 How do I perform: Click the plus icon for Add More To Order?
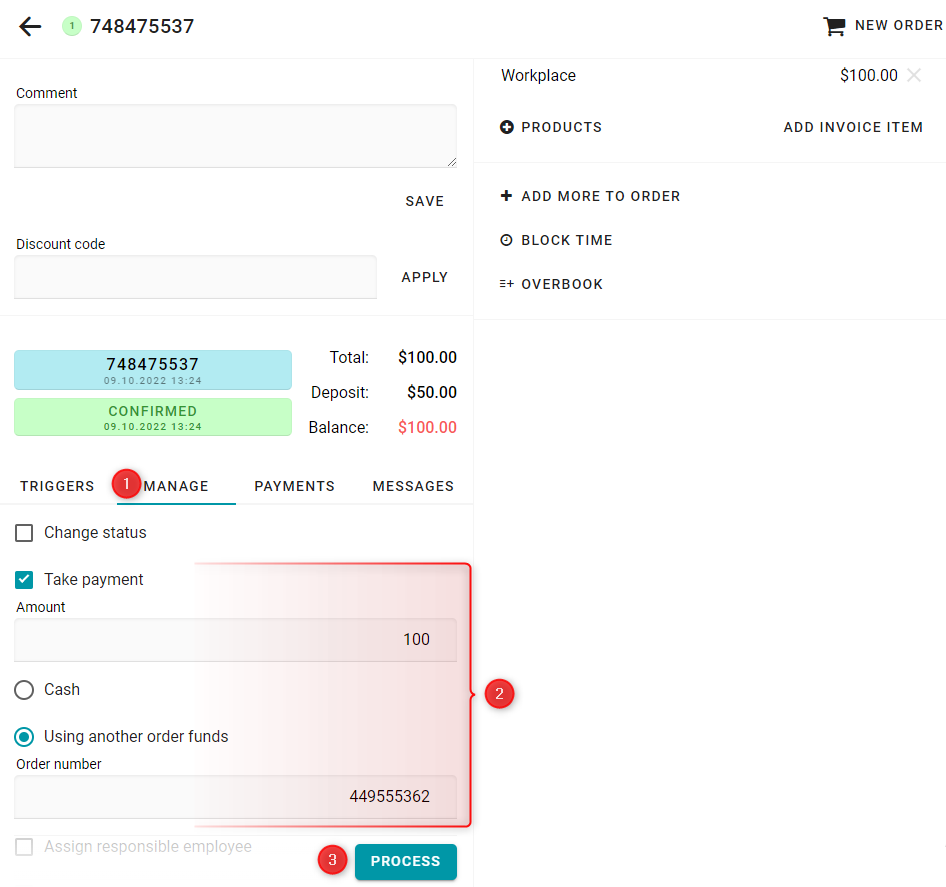coord(507,196)
